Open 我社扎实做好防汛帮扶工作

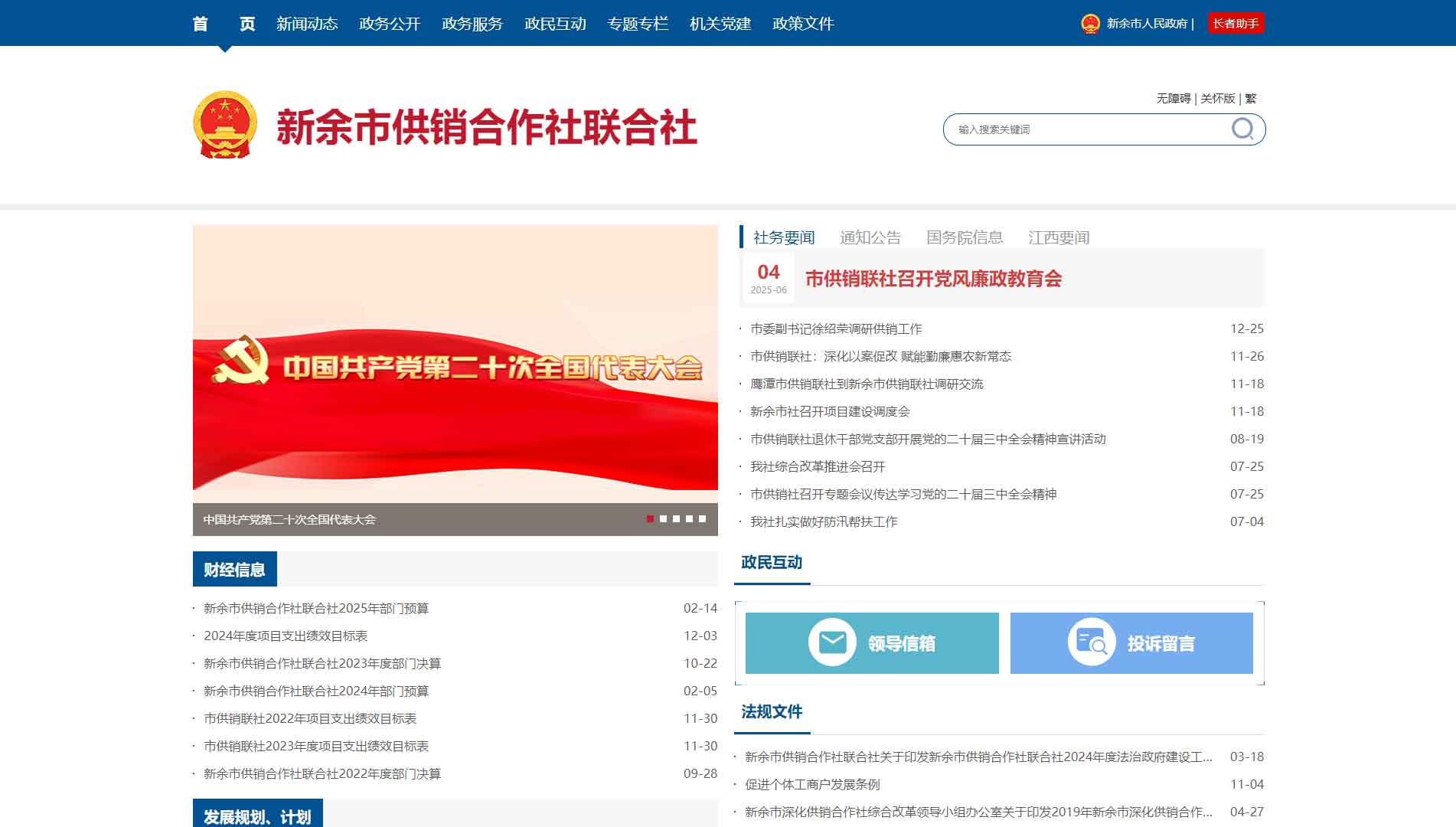click(x=824, y=521)
